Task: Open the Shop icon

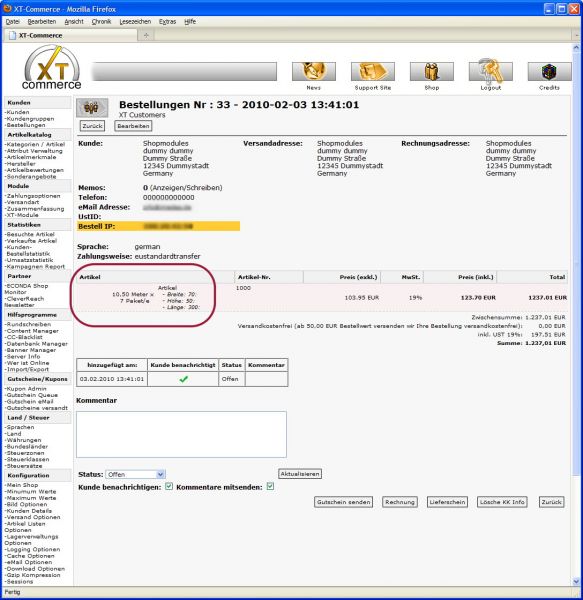Action: pos(432,72)
